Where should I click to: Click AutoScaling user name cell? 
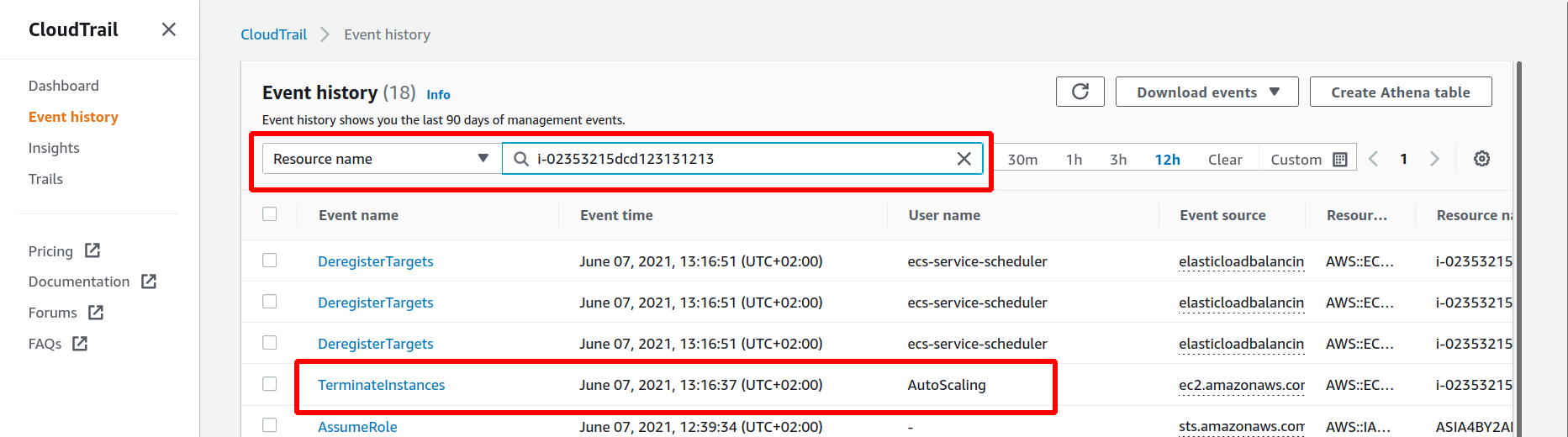coord(947,385)
